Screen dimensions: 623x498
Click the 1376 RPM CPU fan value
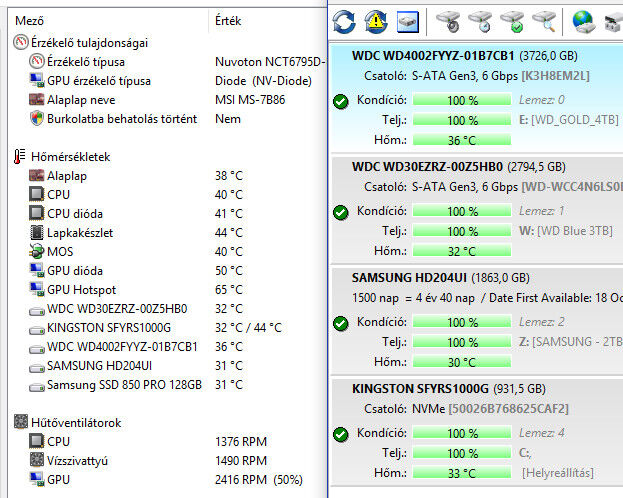(241, 441)
